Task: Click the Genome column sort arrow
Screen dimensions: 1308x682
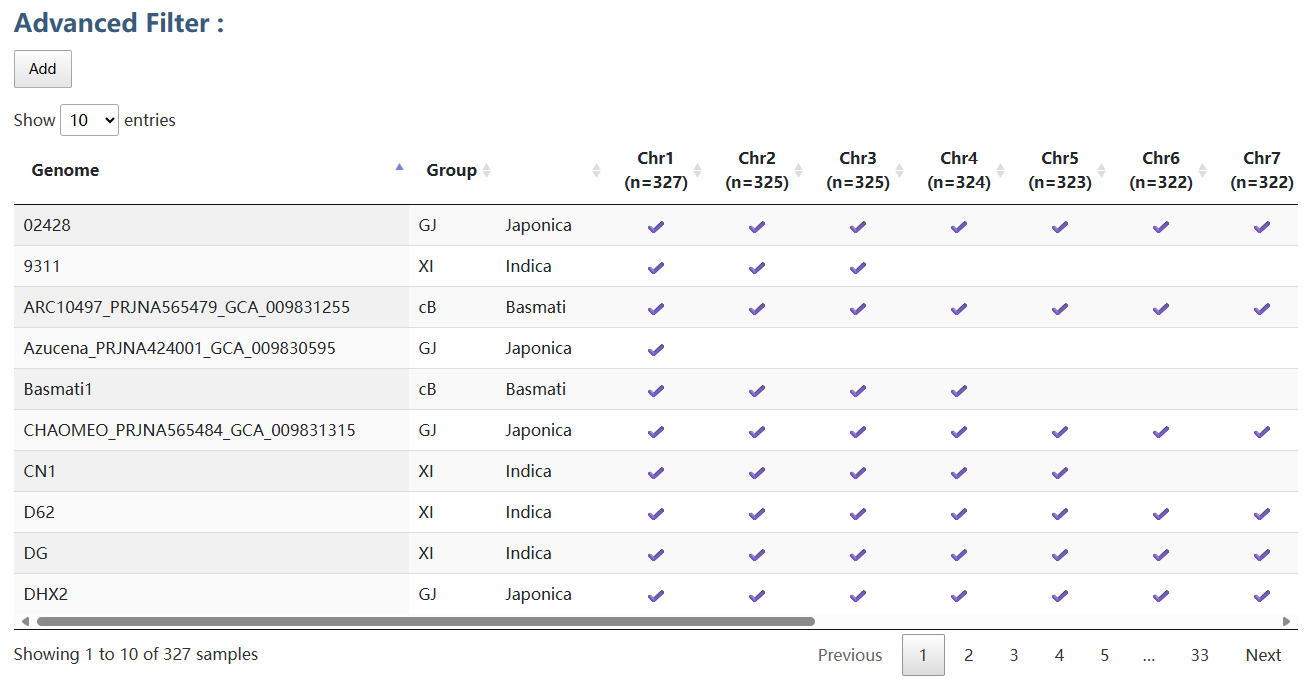Action: pos(399,168)
